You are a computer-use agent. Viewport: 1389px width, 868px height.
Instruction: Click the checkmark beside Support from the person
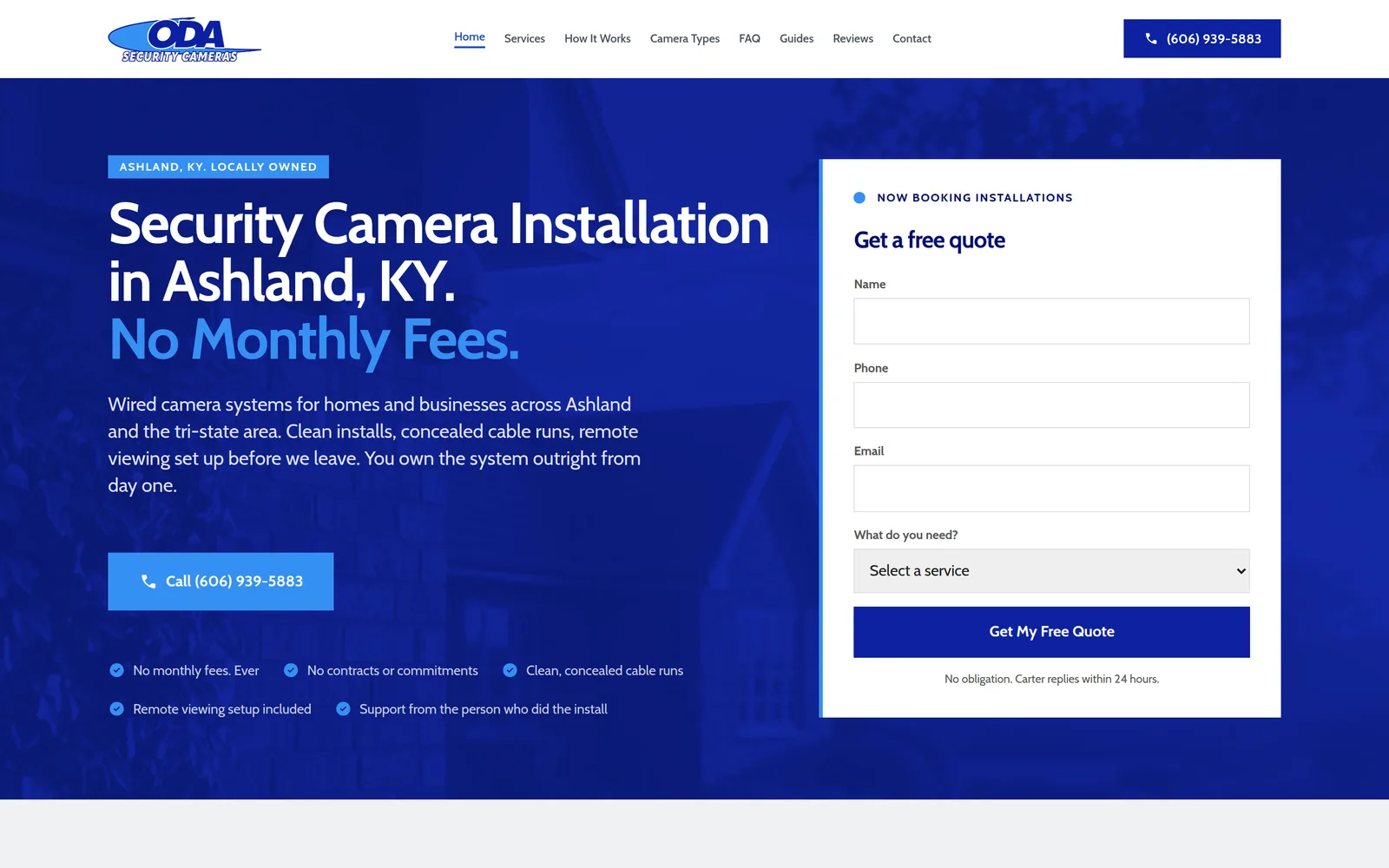point(343,709)
